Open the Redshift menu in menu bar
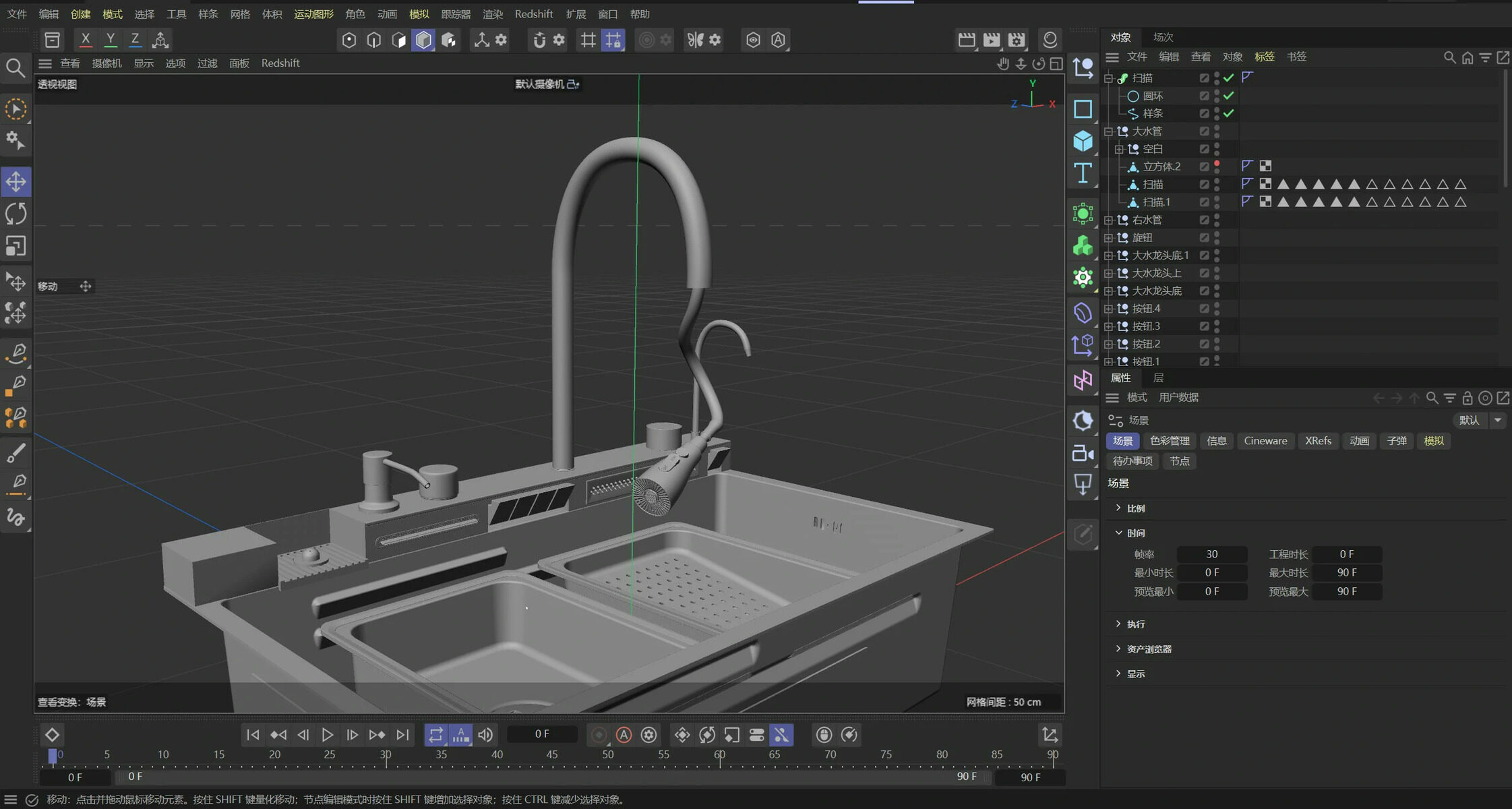 (533, 14)
